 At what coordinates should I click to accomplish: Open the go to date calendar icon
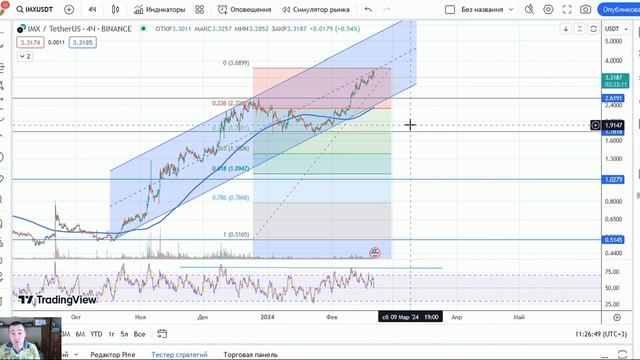(162, 334)
